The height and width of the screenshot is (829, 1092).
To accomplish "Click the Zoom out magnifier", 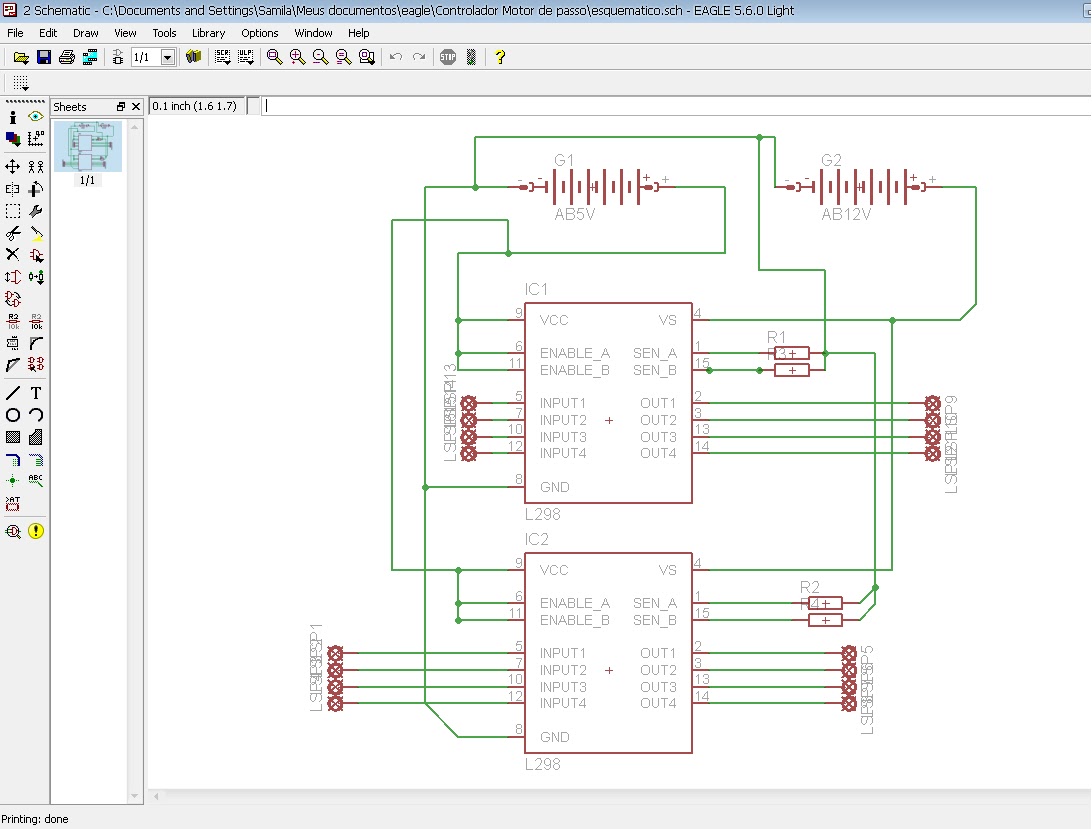I will [320, 57].
